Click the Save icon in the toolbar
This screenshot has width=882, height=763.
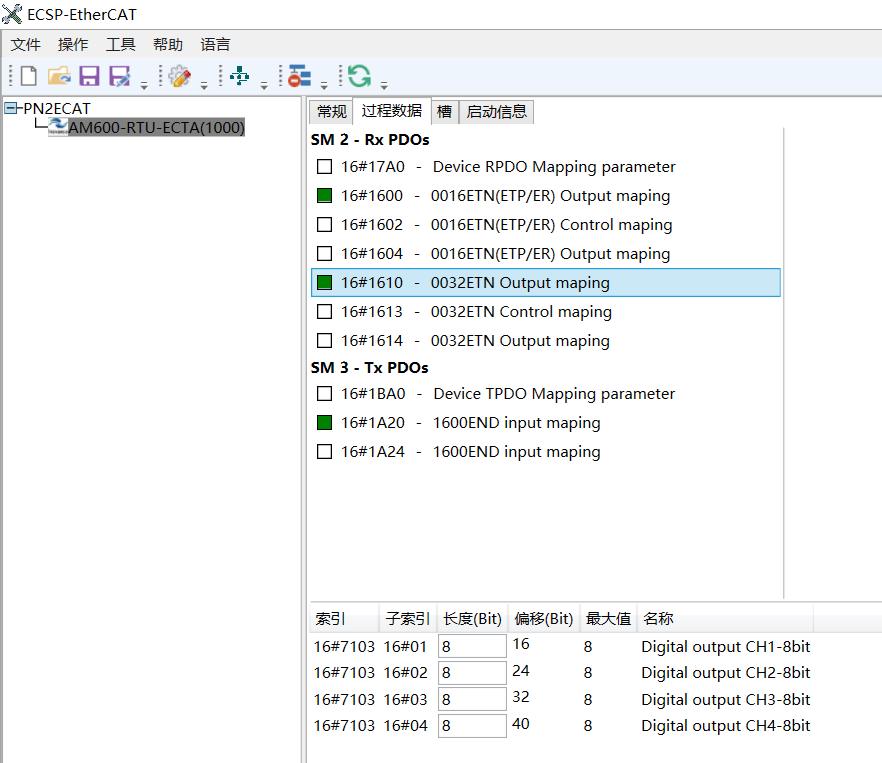click(90, 75)
